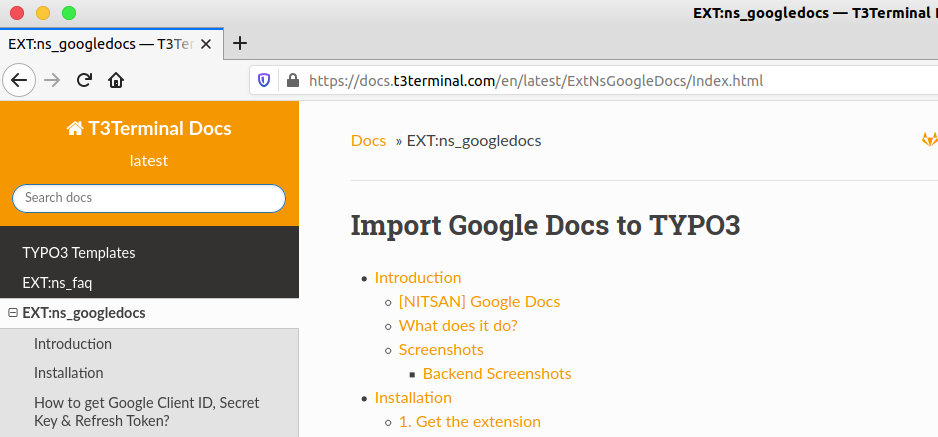
Task: Reload the current page
Action: pyautogui.click(x=84, y=80)
